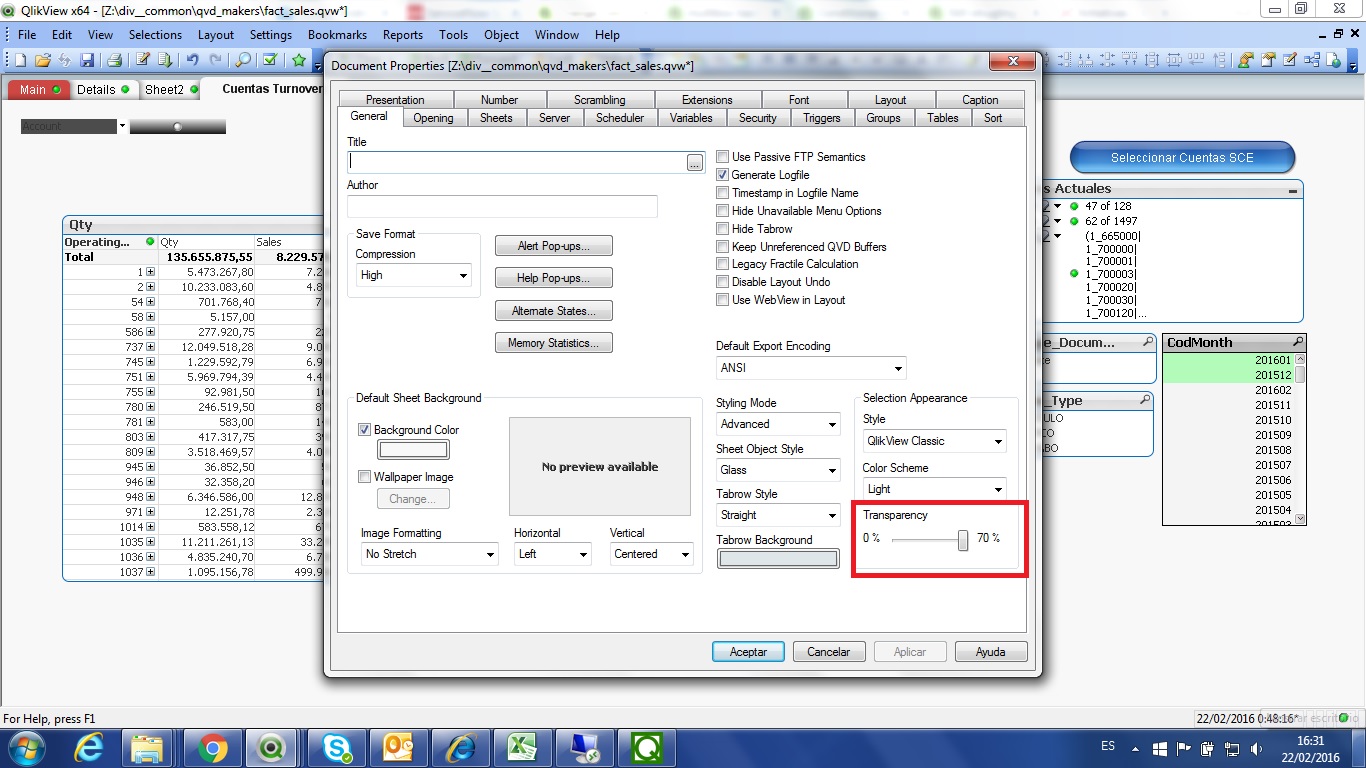Check Disable Layout Undo
Screen dimensions: 1366x768
pyautogui.click(x=723, y=282)
